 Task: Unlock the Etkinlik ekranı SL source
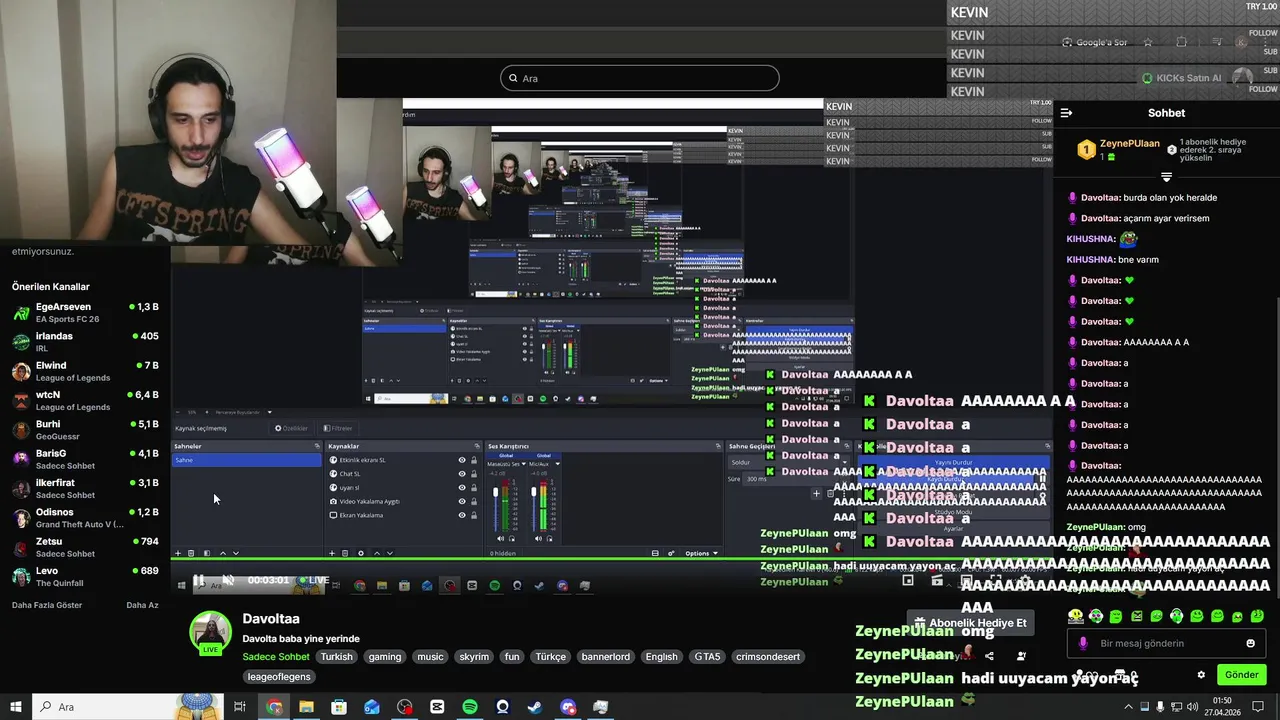(474, 460)
